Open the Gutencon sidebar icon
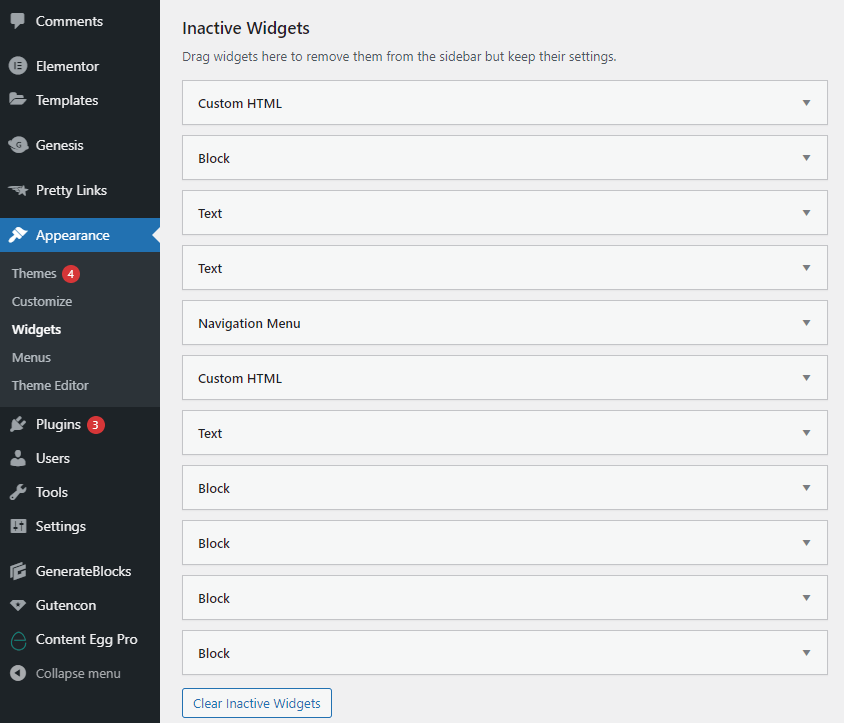 (x=17, y=605)
